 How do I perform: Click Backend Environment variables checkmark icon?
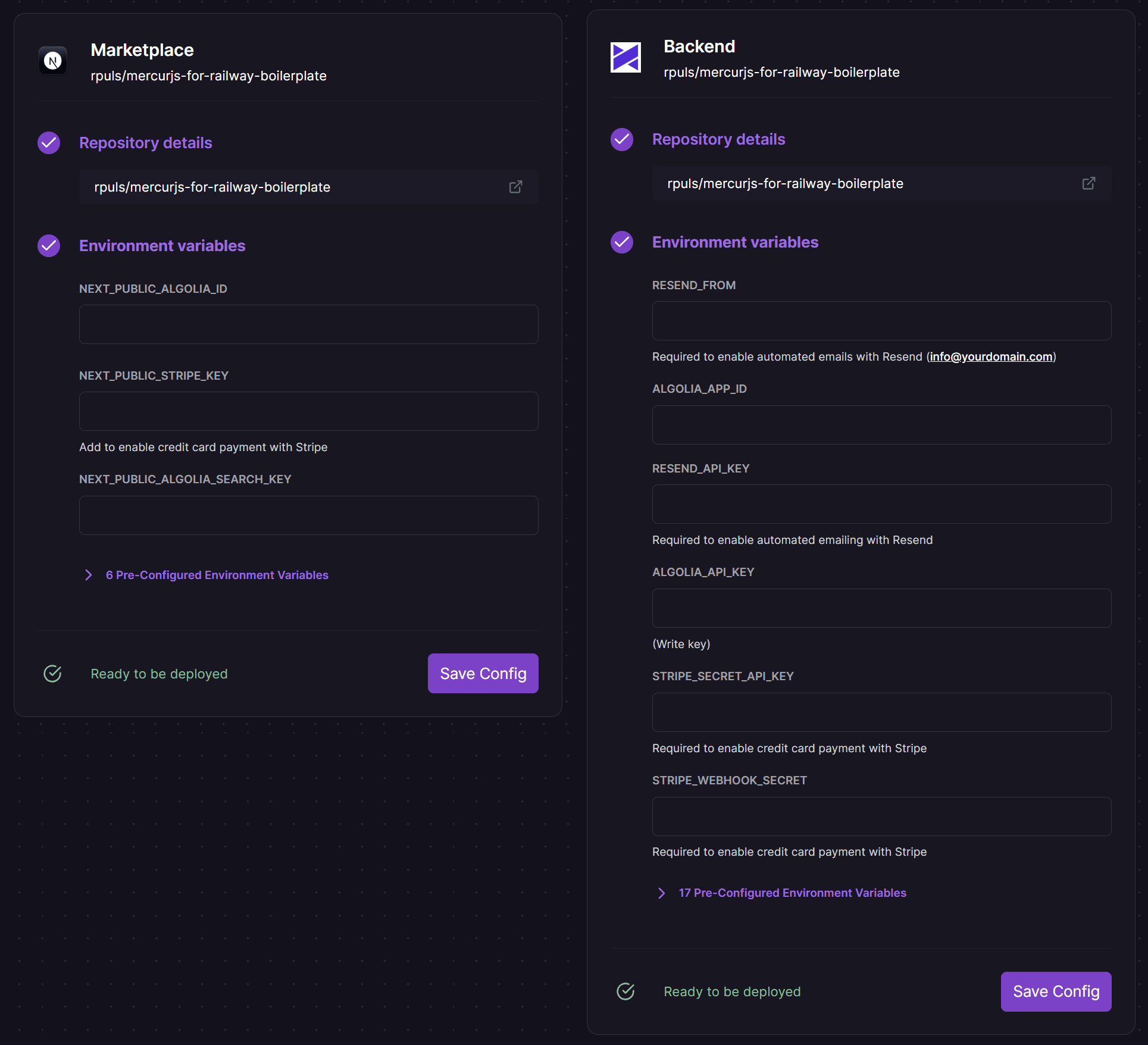click(x=622, y=242)
